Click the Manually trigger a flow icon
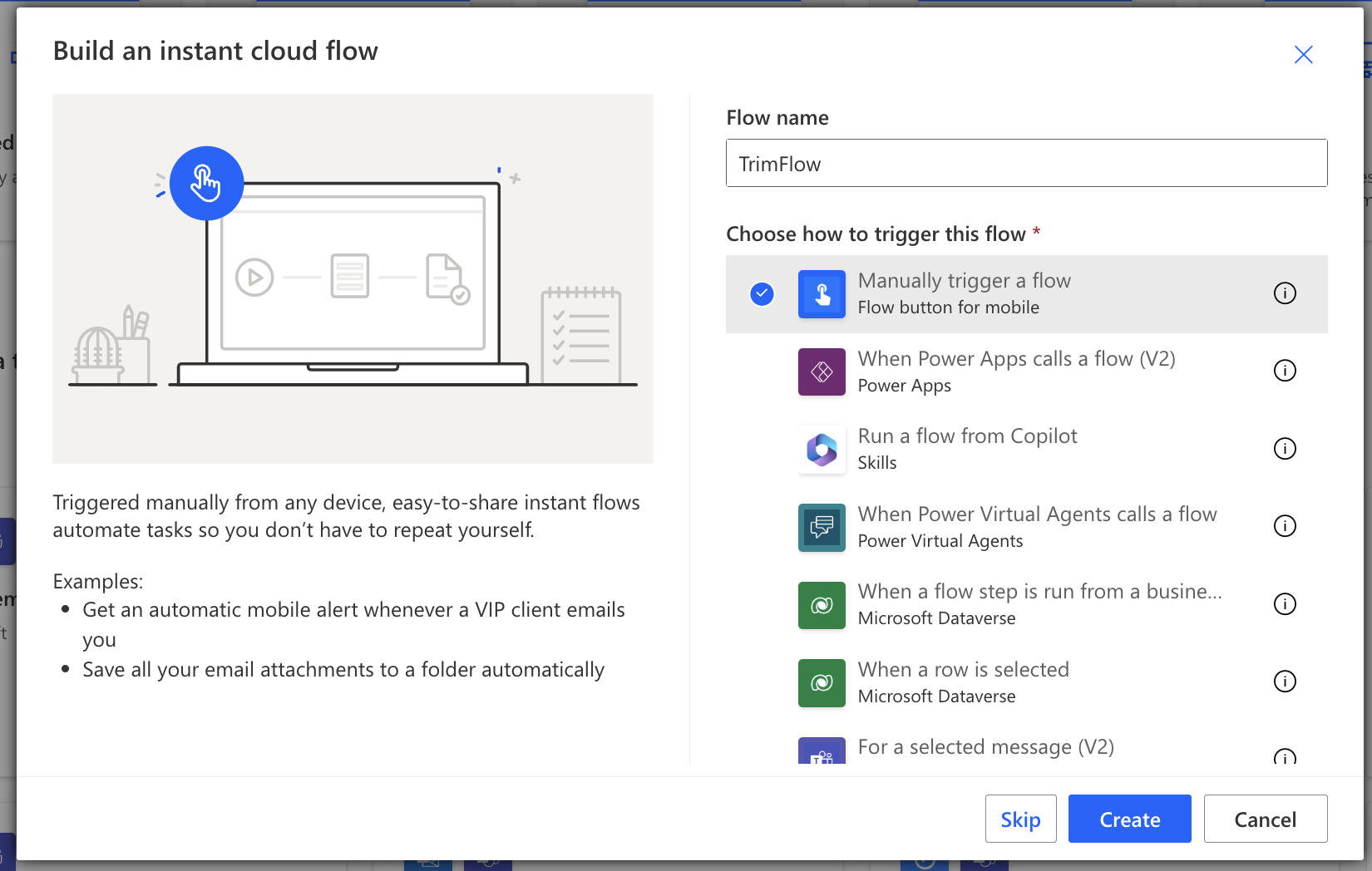This screenshot has width=1372, height=871. tap(822, 294)
